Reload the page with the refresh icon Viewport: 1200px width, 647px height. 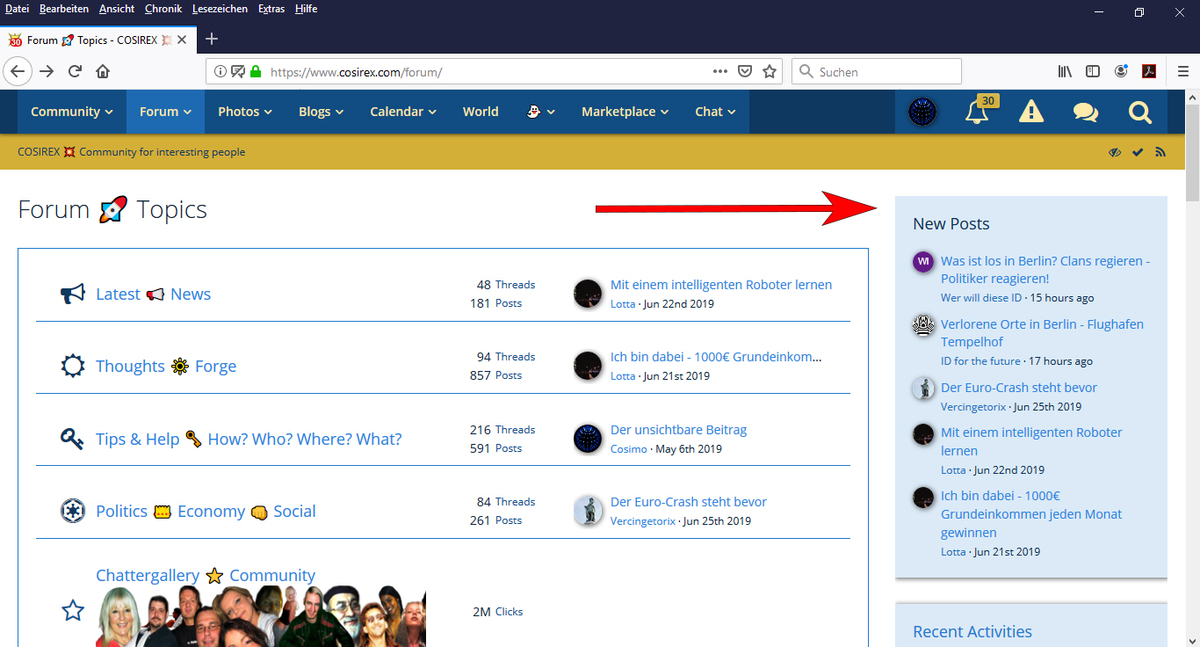pos(75,71)
